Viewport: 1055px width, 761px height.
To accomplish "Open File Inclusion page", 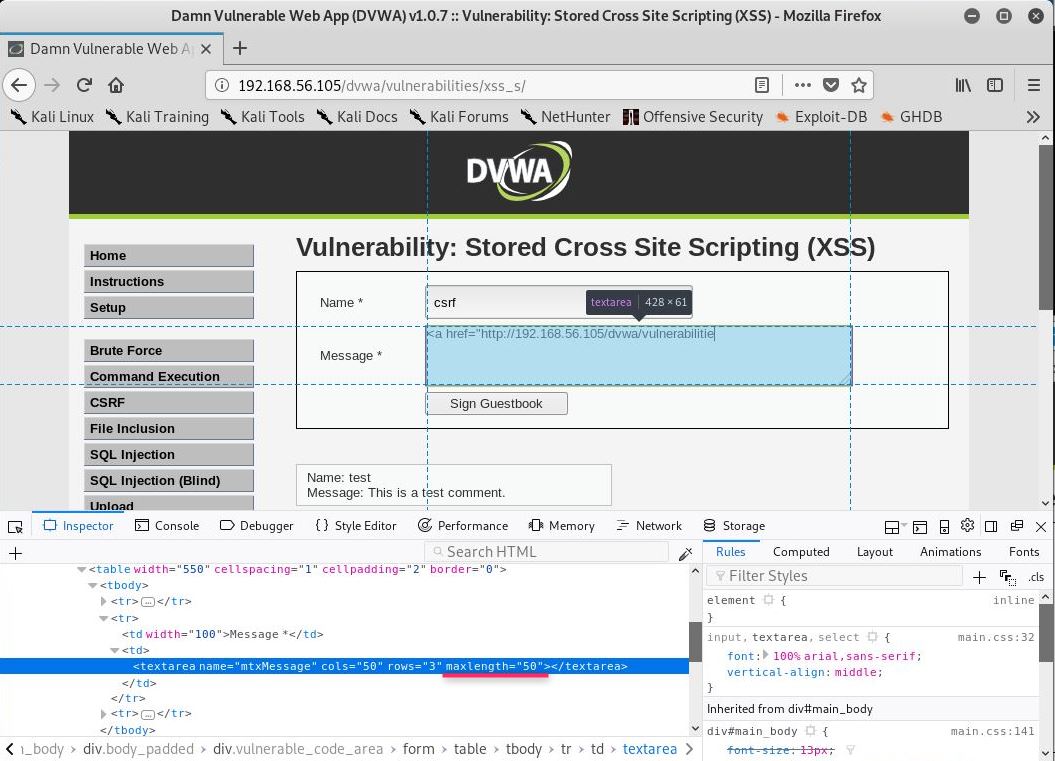I will [169, 429].
